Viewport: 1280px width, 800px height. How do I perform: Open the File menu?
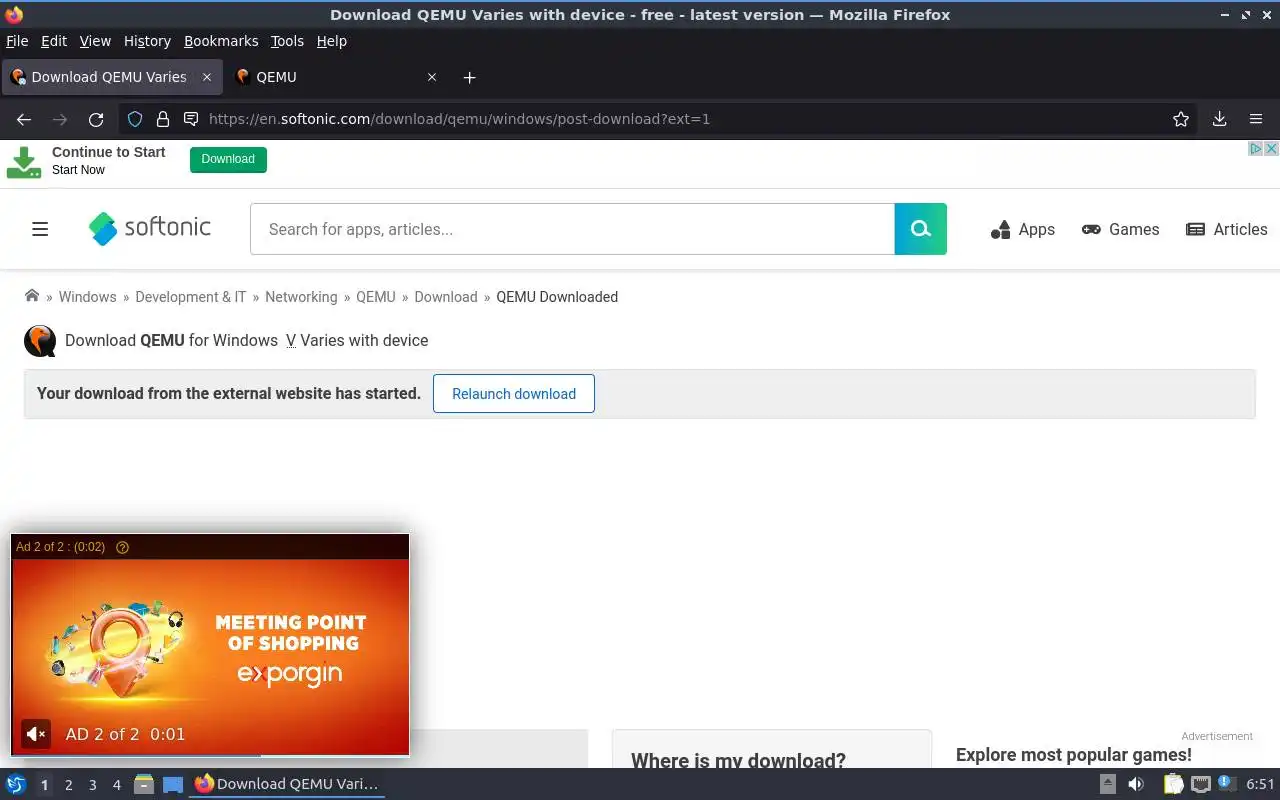(x=17, y=41)
